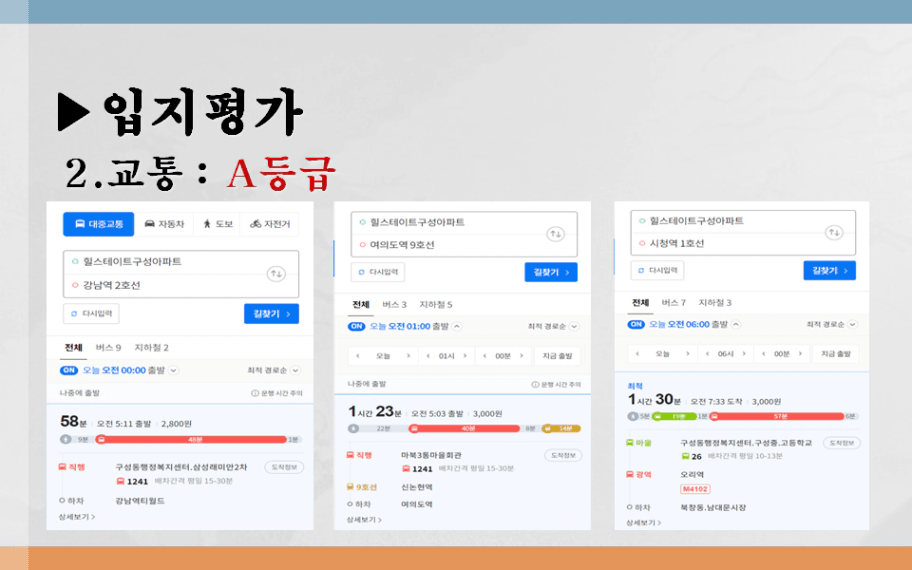Click next arrow after 00분 in 여의도역 panel
Screen dimensions: 912x570
point(521,356)
